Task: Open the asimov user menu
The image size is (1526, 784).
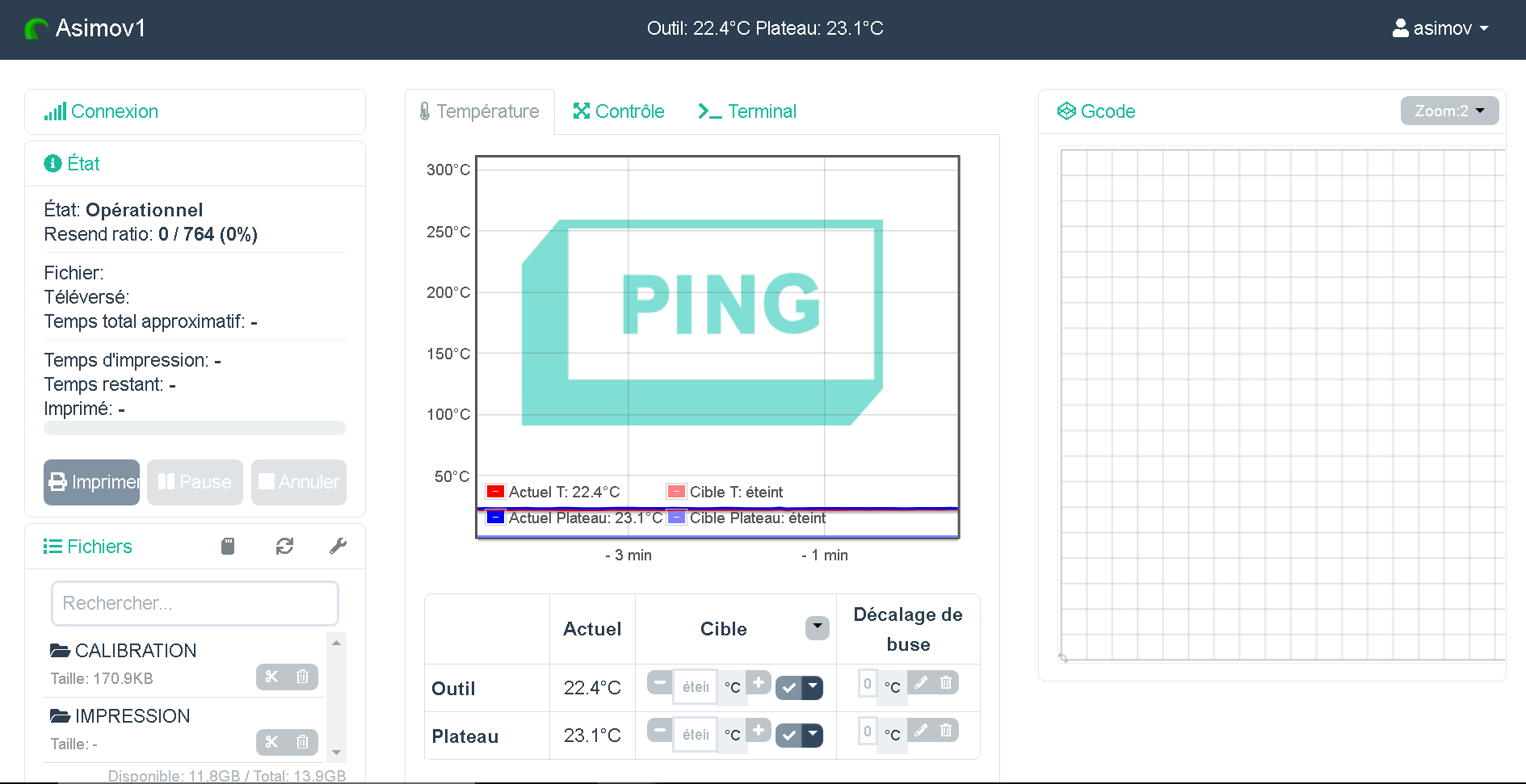Action: point(1441,28)
